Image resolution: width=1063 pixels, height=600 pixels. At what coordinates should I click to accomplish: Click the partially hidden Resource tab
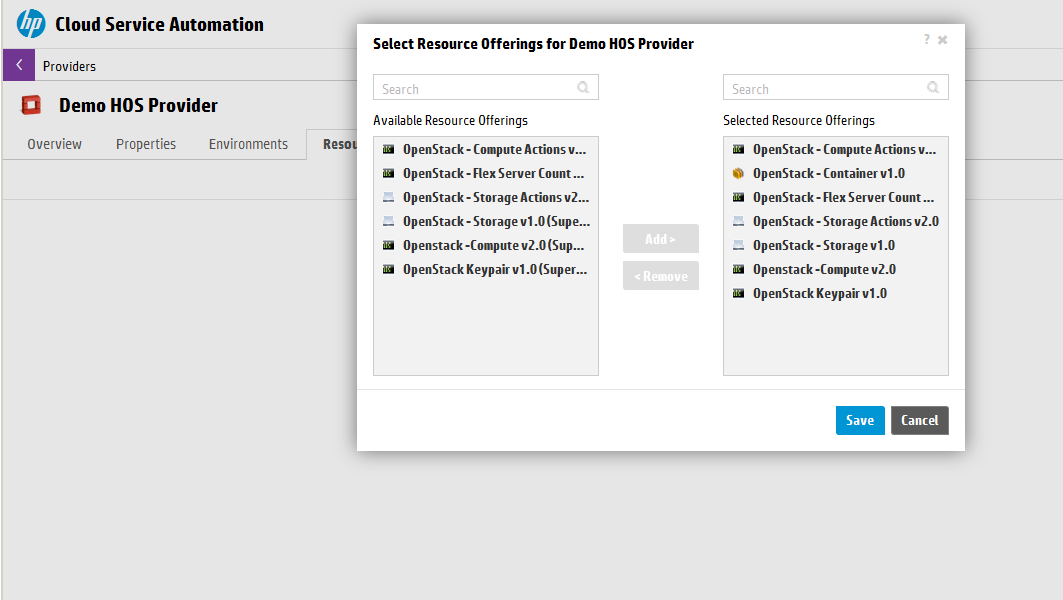point(332,144)
